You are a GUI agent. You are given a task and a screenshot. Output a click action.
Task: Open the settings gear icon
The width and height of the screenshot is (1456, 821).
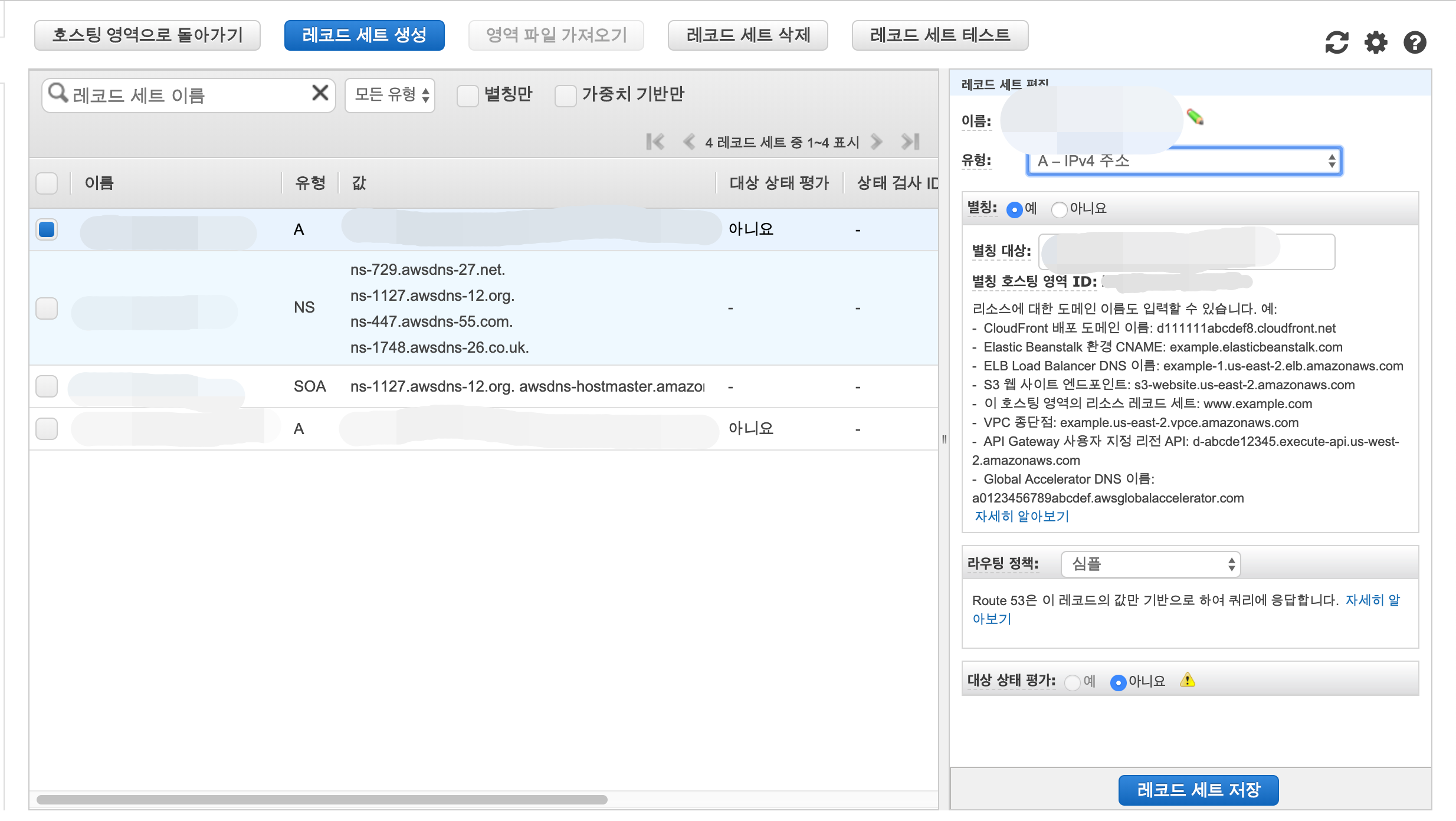point(1376,42)
